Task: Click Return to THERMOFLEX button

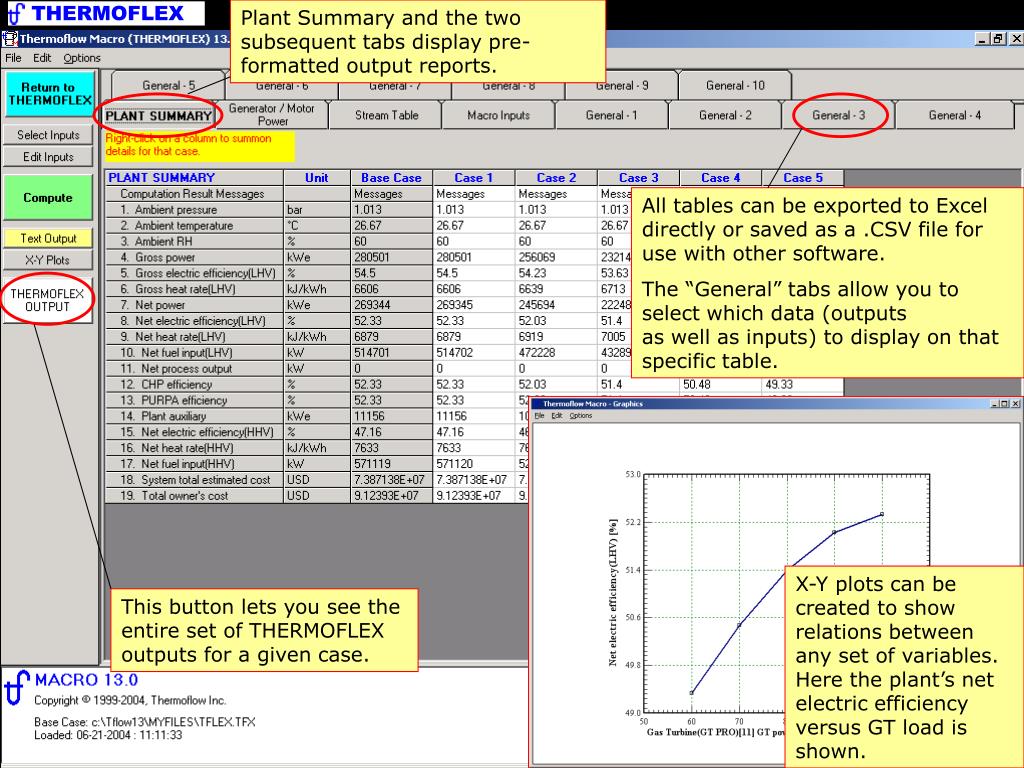Action: coord(50,93)
